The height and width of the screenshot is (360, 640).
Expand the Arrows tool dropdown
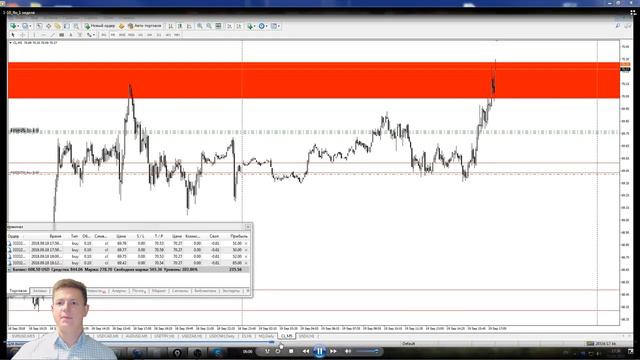coord(94,35)
